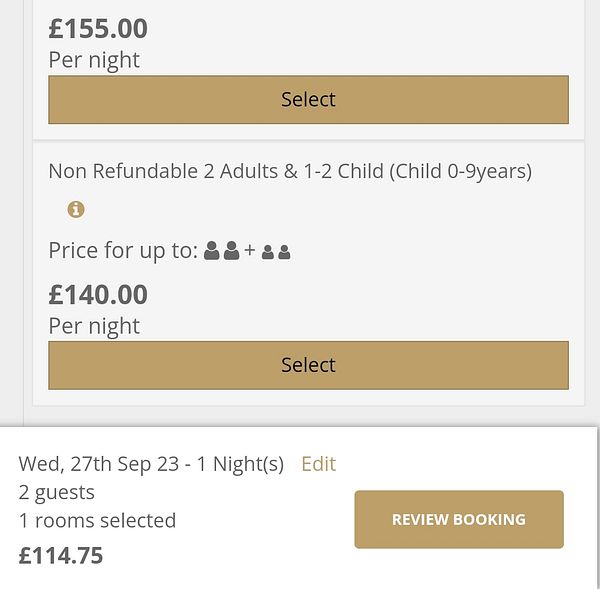Click the £155.00 price text
This screenshot has width=600, height=589.
98,29
